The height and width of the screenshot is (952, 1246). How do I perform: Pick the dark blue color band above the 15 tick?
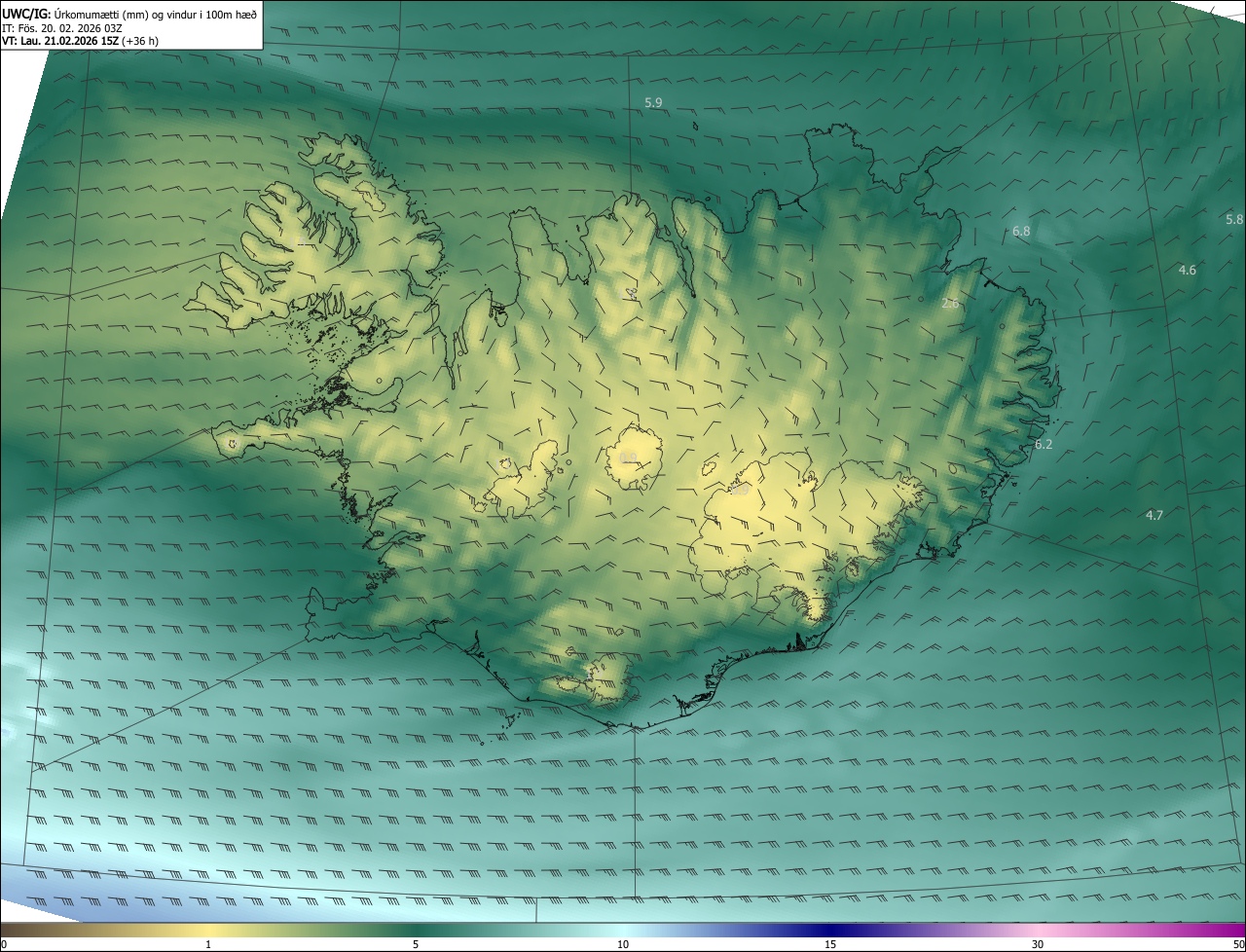pos(830,930)
